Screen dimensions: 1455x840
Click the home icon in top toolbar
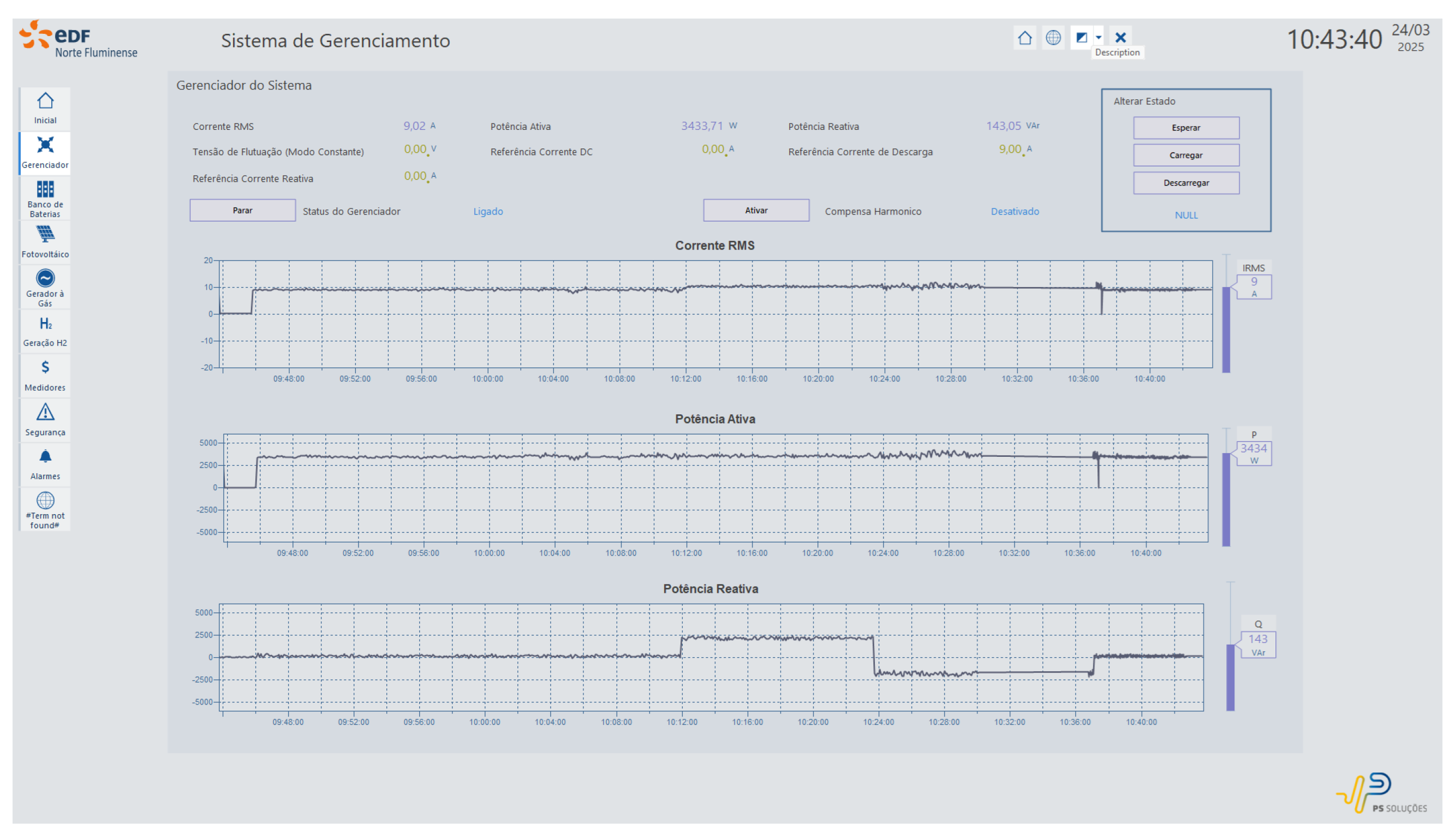tap(1024, 38)
